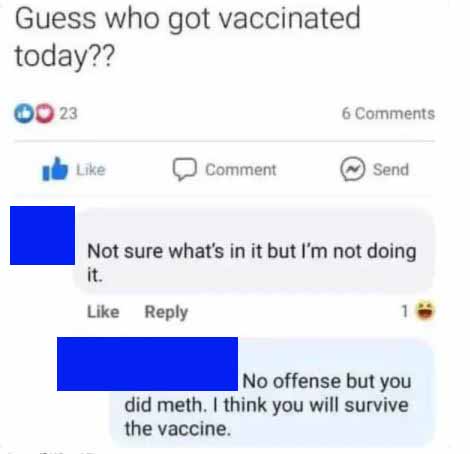Open the redacted replier name block

pos(147,364)
